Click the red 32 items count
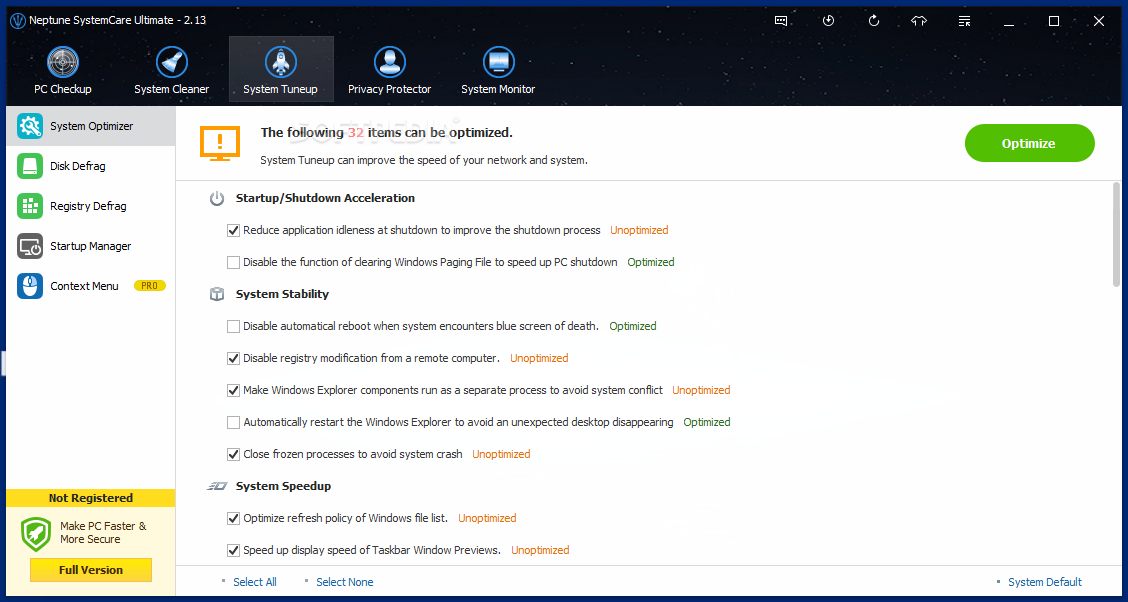The width and height of the screenshot is (1128, 602). point(355,132)
